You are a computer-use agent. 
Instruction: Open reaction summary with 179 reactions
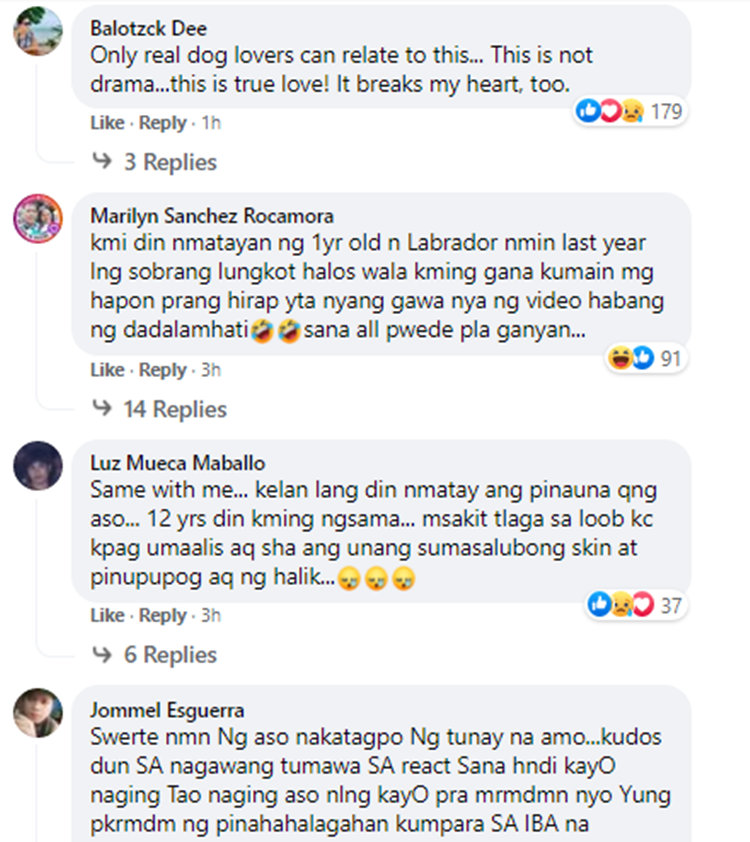pos(629,112)
